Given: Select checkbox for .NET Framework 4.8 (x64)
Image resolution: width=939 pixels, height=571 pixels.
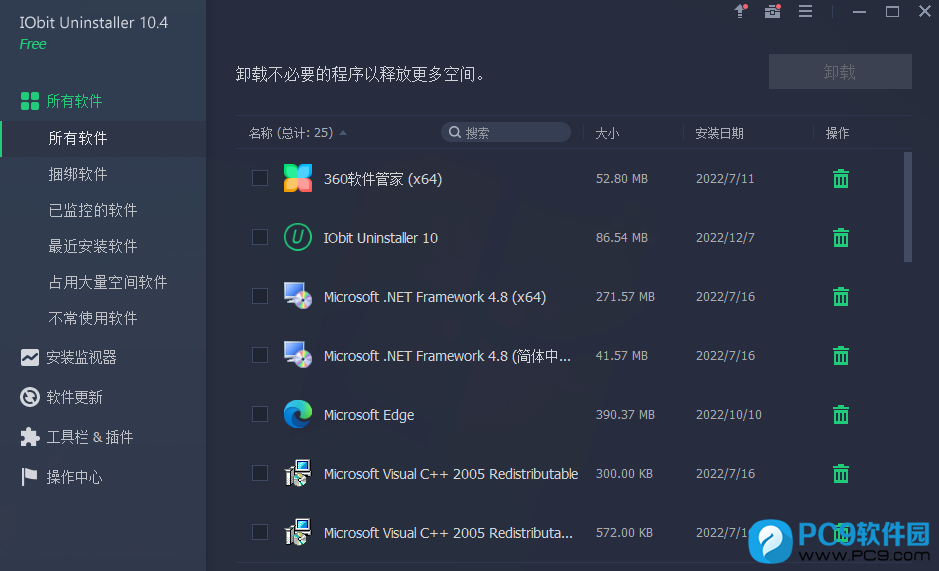Looking at the screenshot, I should [260, 296].
